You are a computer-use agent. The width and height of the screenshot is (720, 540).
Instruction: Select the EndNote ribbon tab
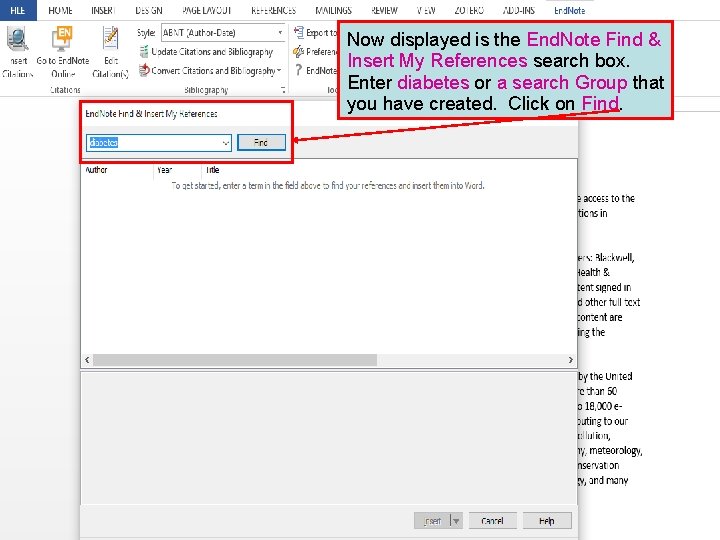(x=569, y=10)
